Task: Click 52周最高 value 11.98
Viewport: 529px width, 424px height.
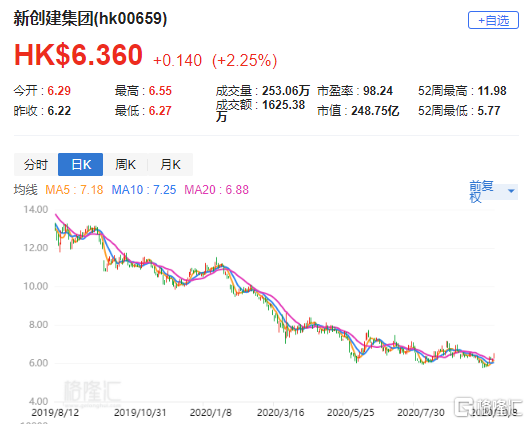Action: point(492,91)
